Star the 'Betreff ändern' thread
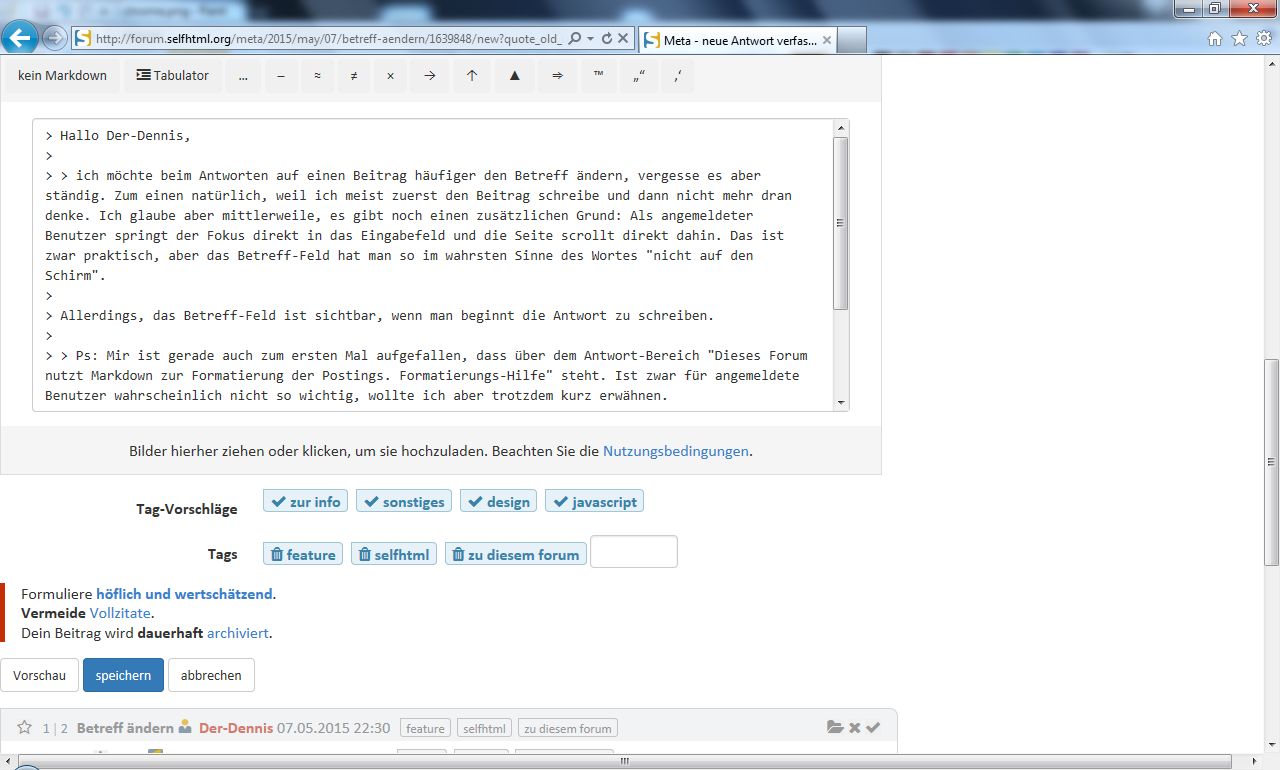Screen dimensions: 1280x770 (x=25, y=727)
